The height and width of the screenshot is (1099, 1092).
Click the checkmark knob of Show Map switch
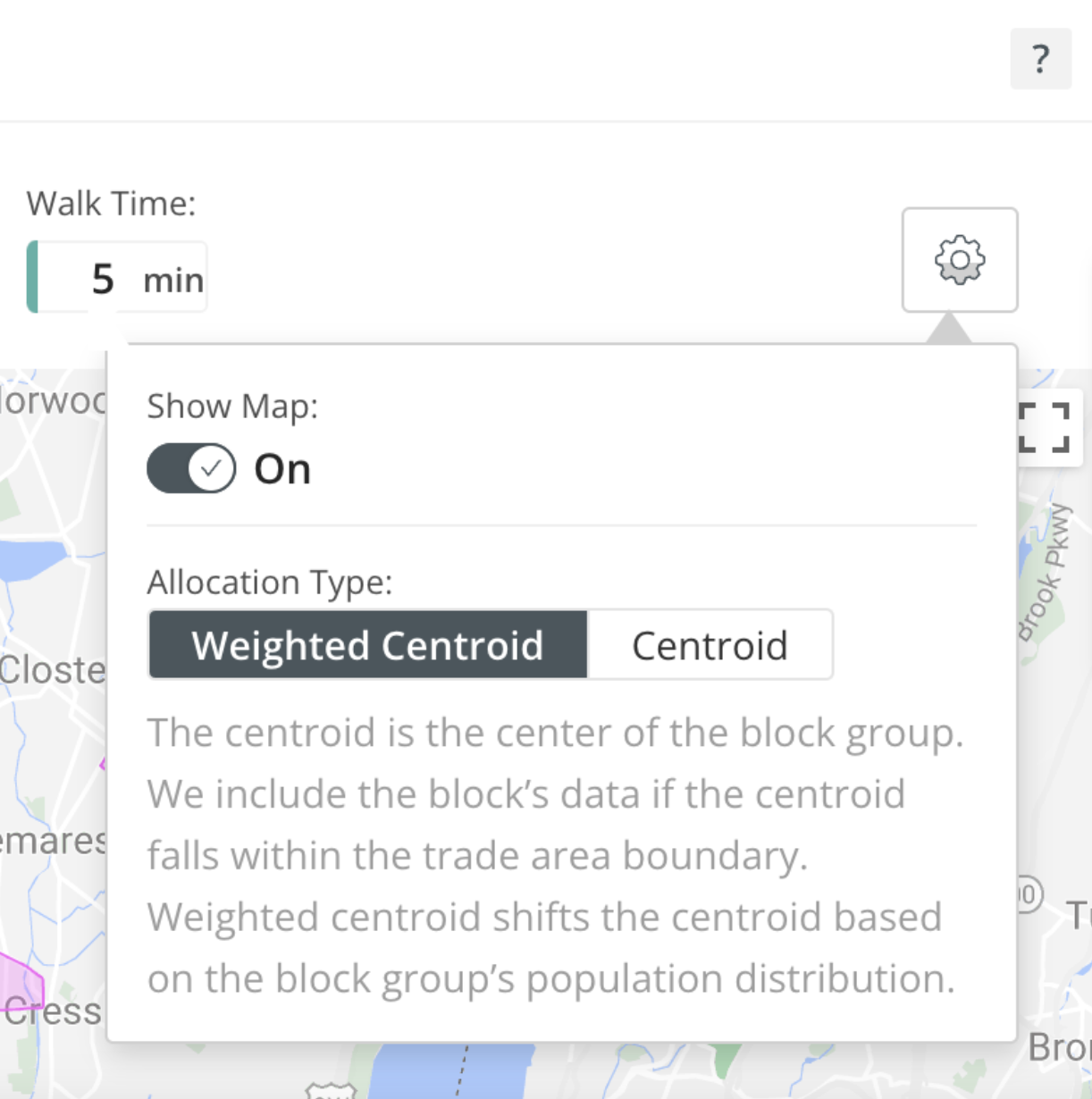tap(212, 468)
